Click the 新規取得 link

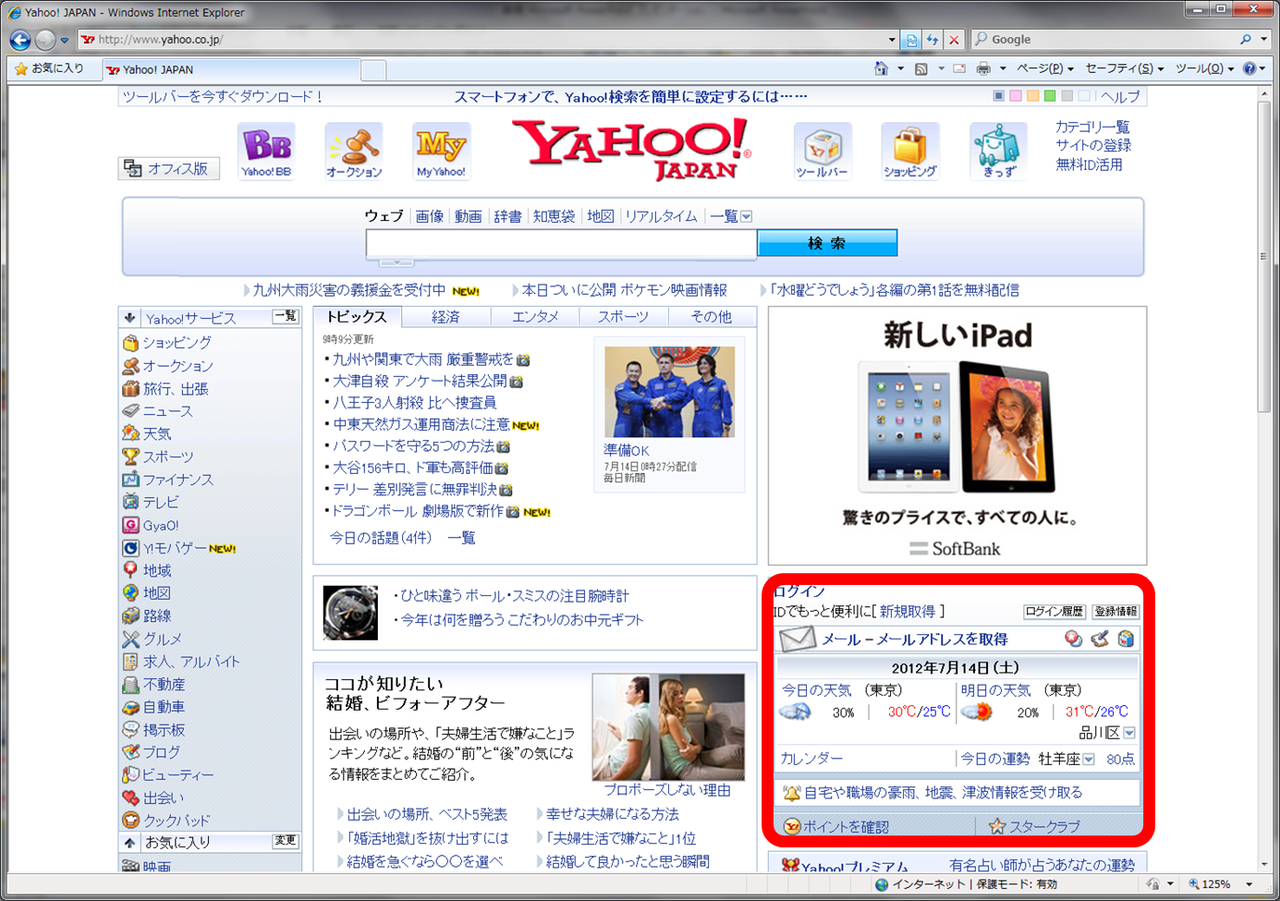908,611
